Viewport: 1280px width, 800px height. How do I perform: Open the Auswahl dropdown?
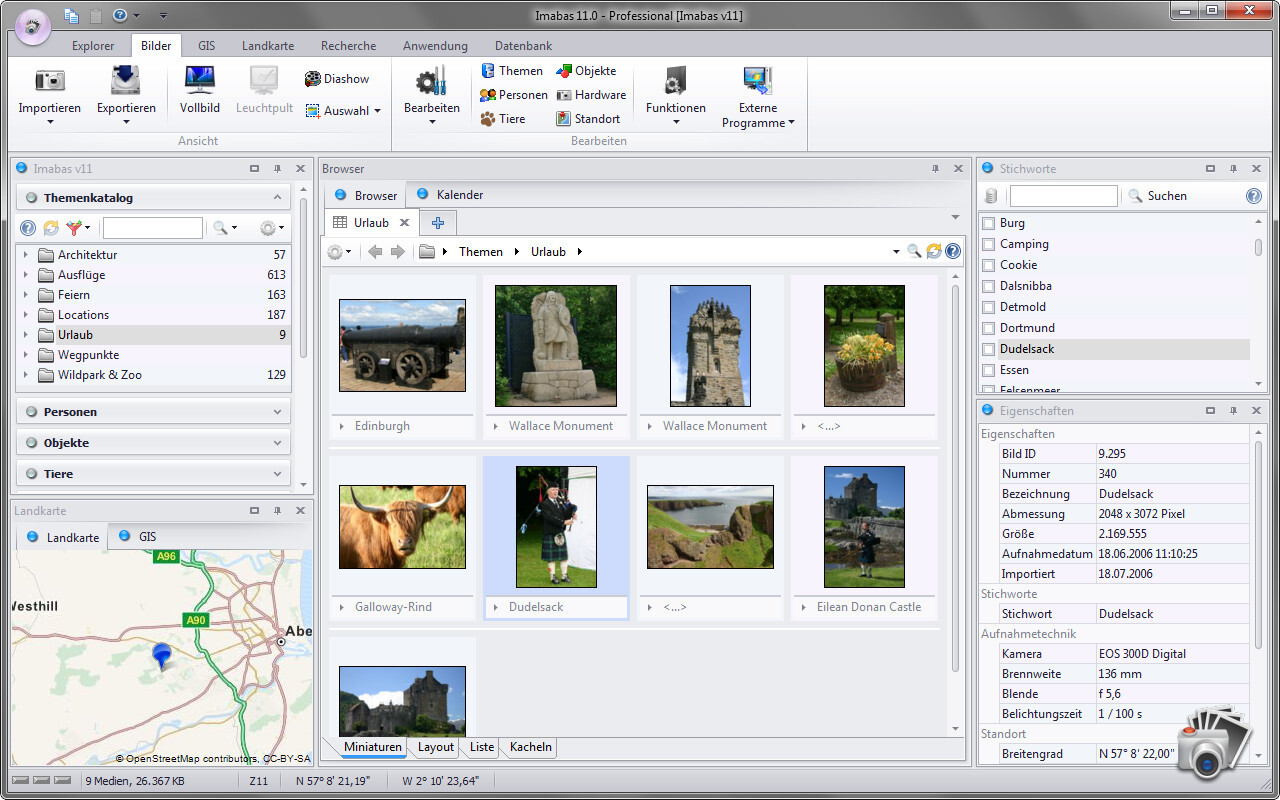click(343, 111)
